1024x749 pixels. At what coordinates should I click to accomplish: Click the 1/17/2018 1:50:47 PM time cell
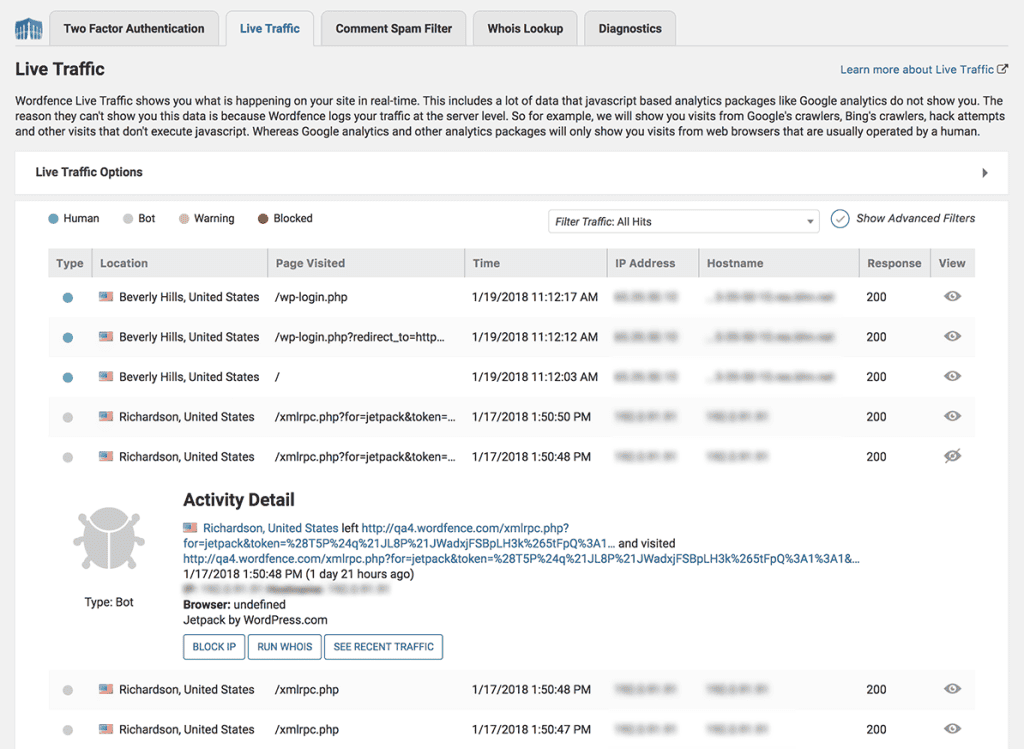point(531,729)
